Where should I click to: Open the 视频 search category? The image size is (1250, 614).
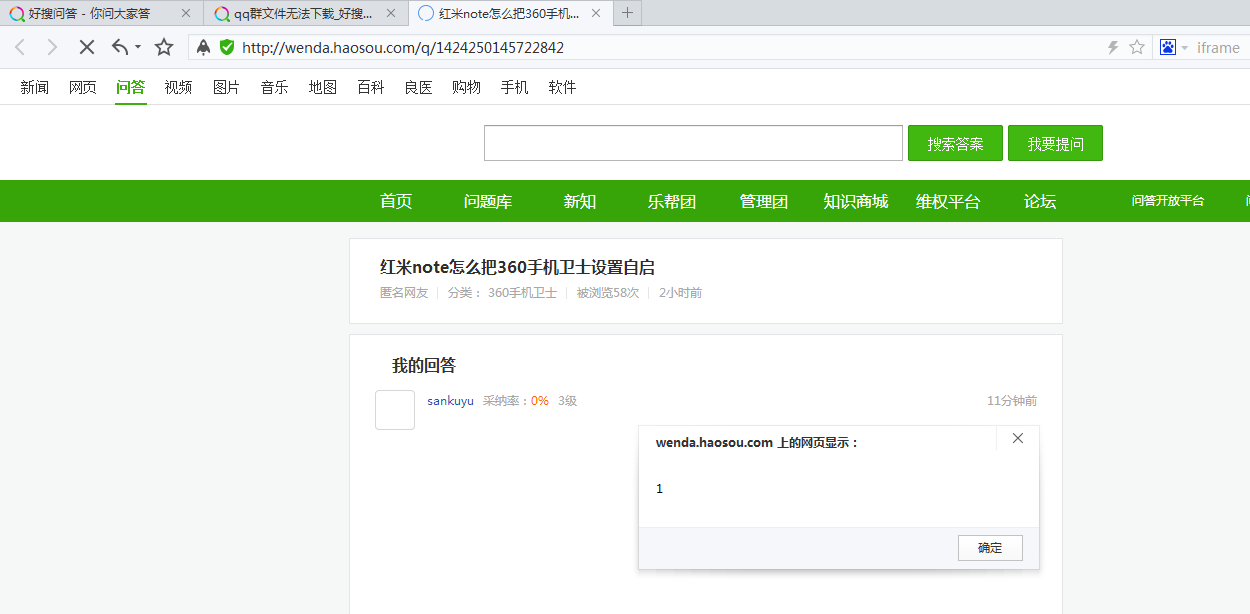point(178,88)
